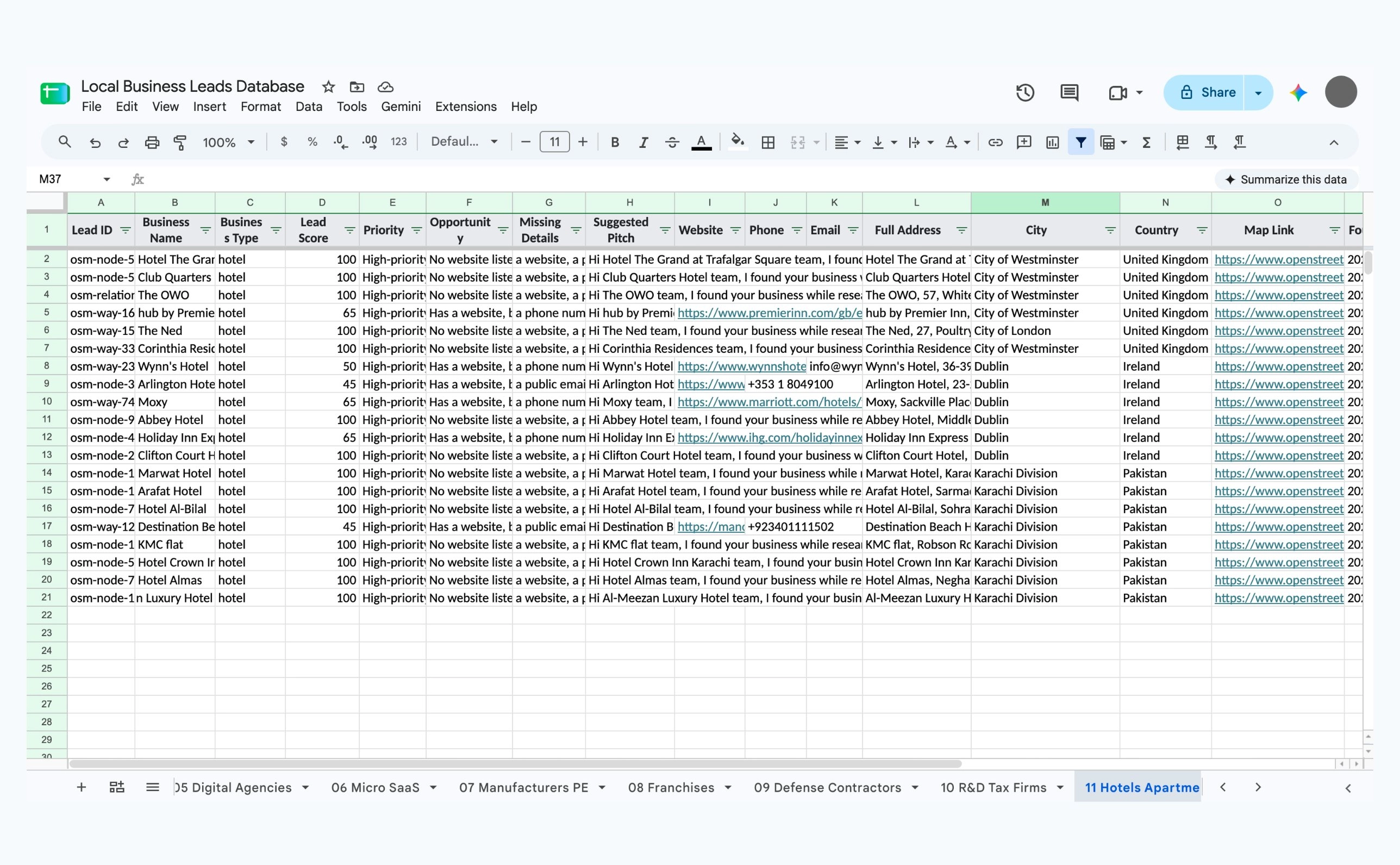1400x865 pixels.
Task: Toggle the filter button in toolbar
Action: (x=1080, y=142)
